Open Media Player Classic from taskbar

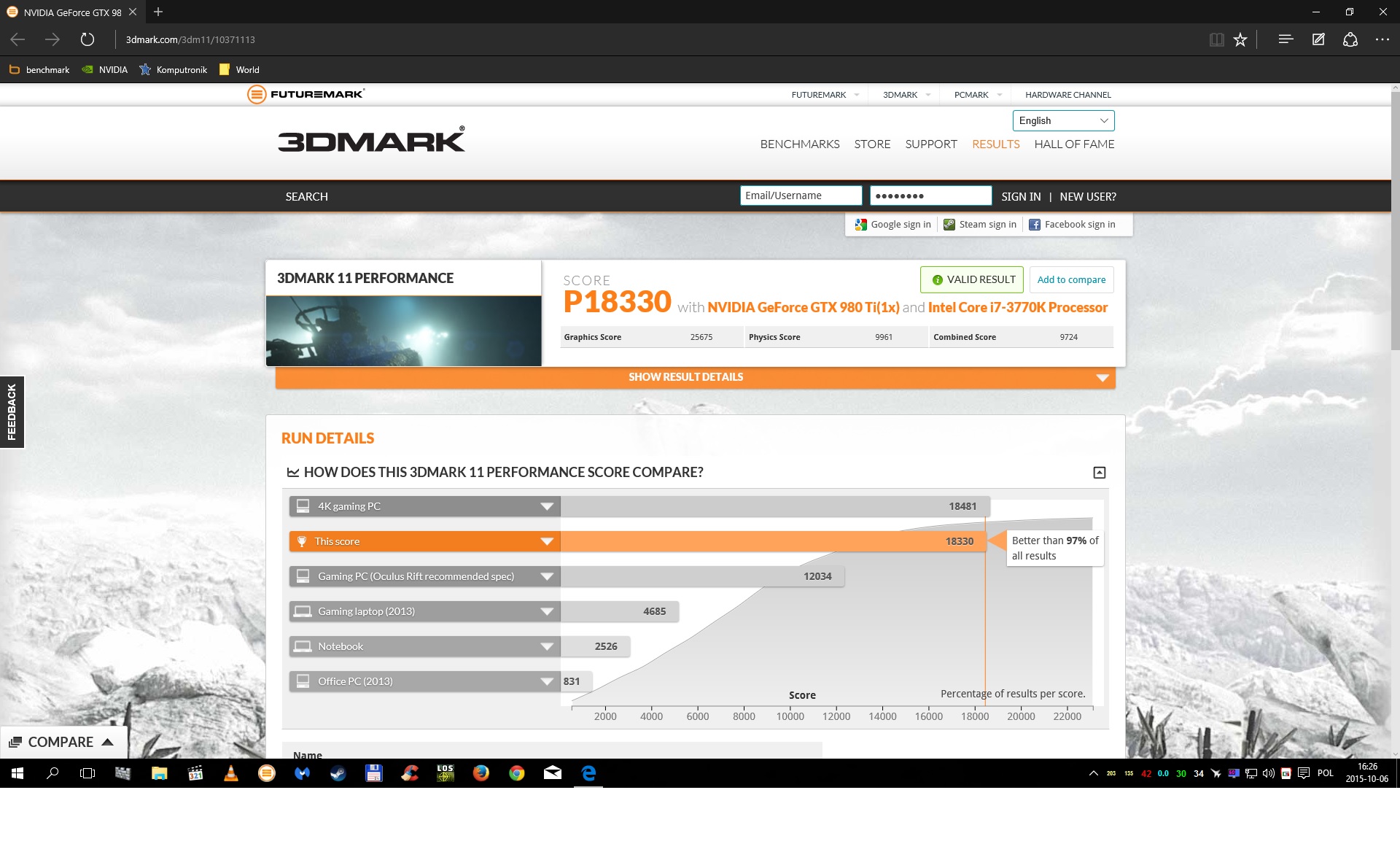[x=195, y=773]
